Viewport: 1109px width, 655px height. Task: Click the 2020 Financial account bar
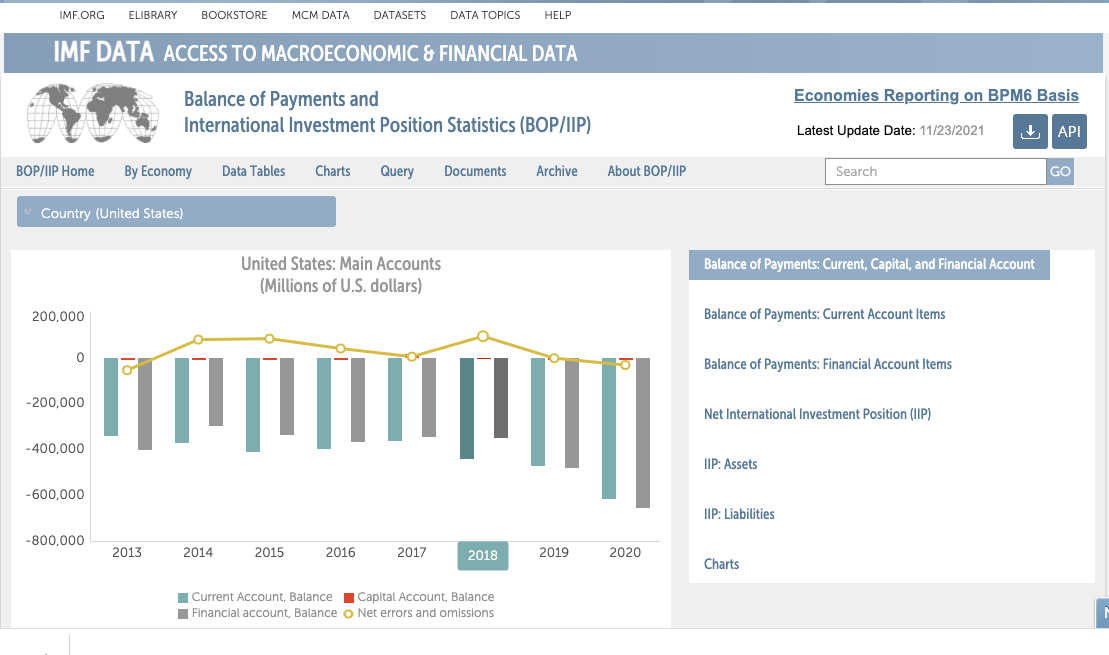pos(643,433)
